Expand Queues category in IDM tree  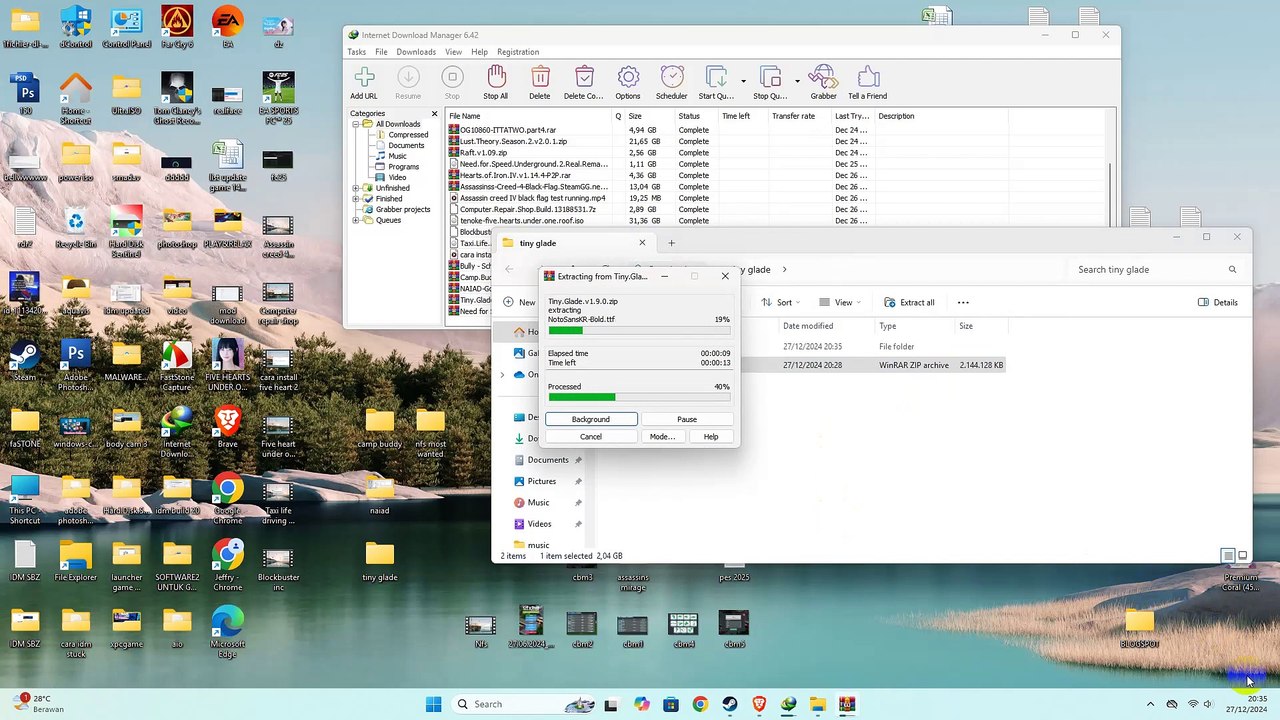[355, 220]
